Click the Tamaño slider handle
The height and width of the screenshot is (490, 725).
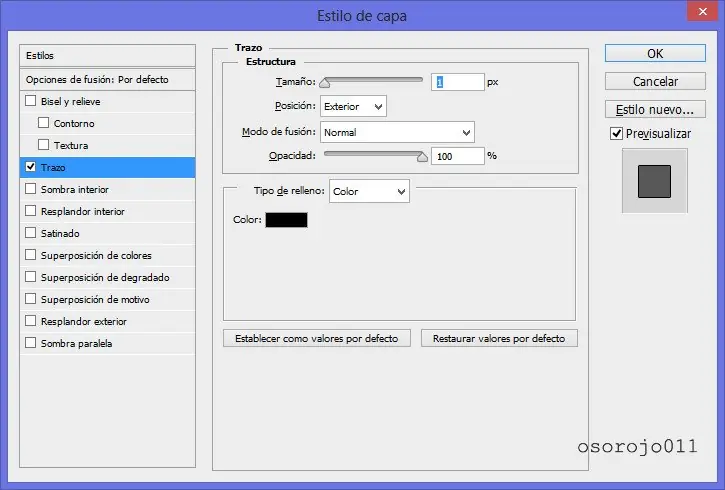[x=325, y=83]
